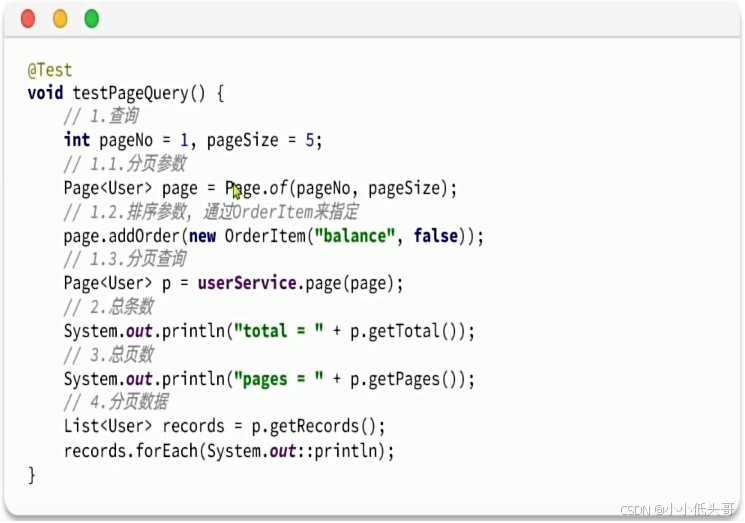
Task: Click the comment mentioning OrderItem
Action: [x=211, y=212]
